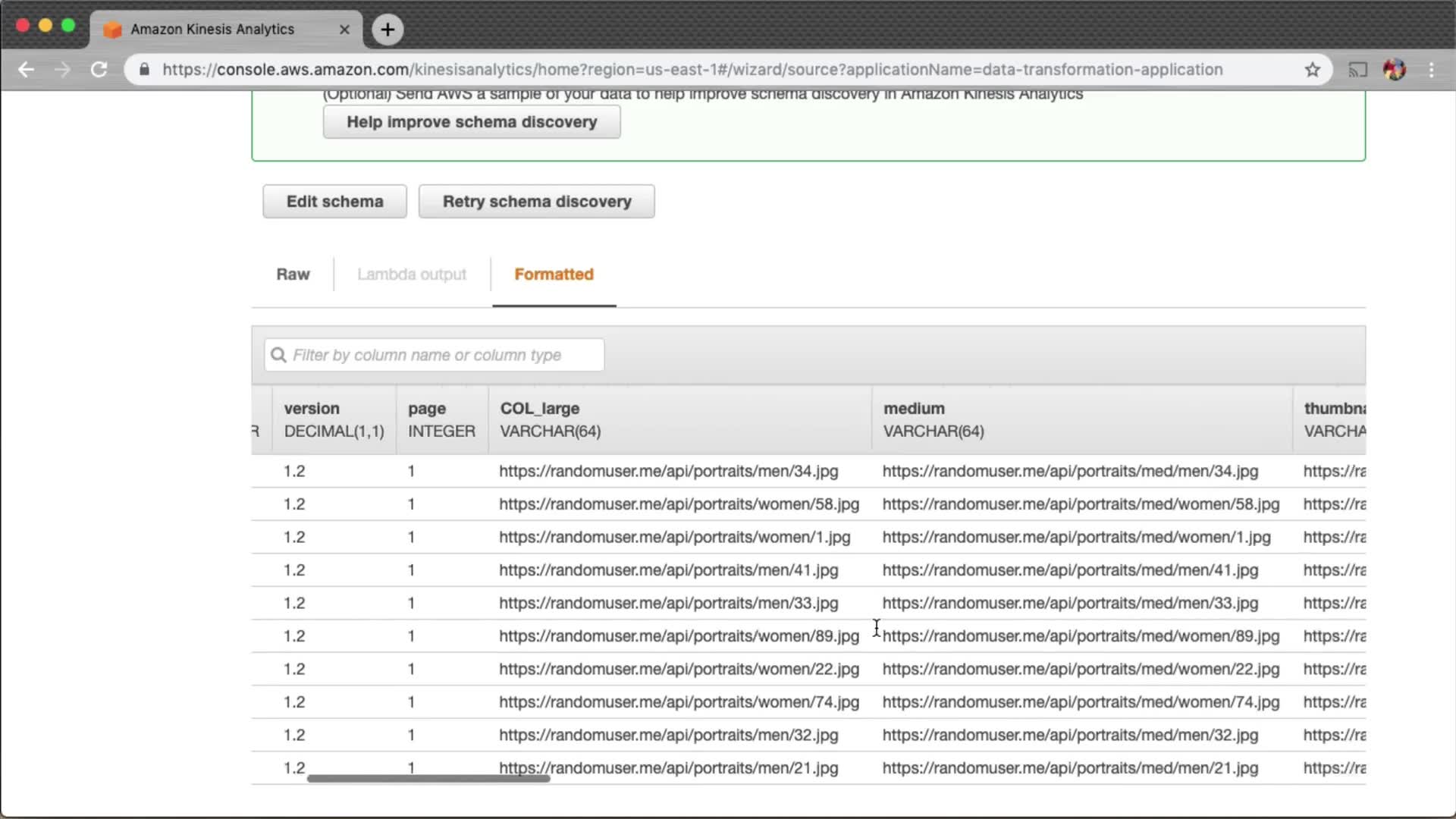Bookmark page with star icon

(1313, 70)
